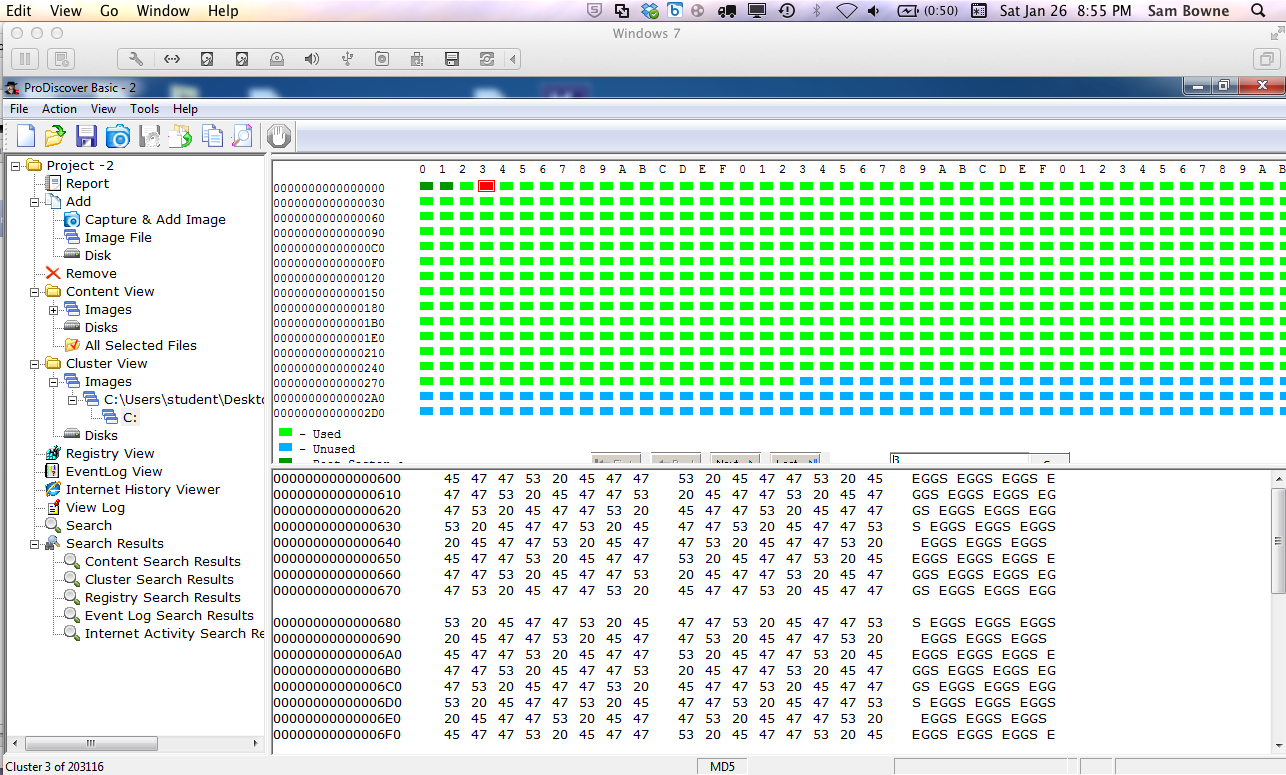Screen dimensions: 1286x775
Task: Open the Tools menu
Action: [x=144, y=109]
